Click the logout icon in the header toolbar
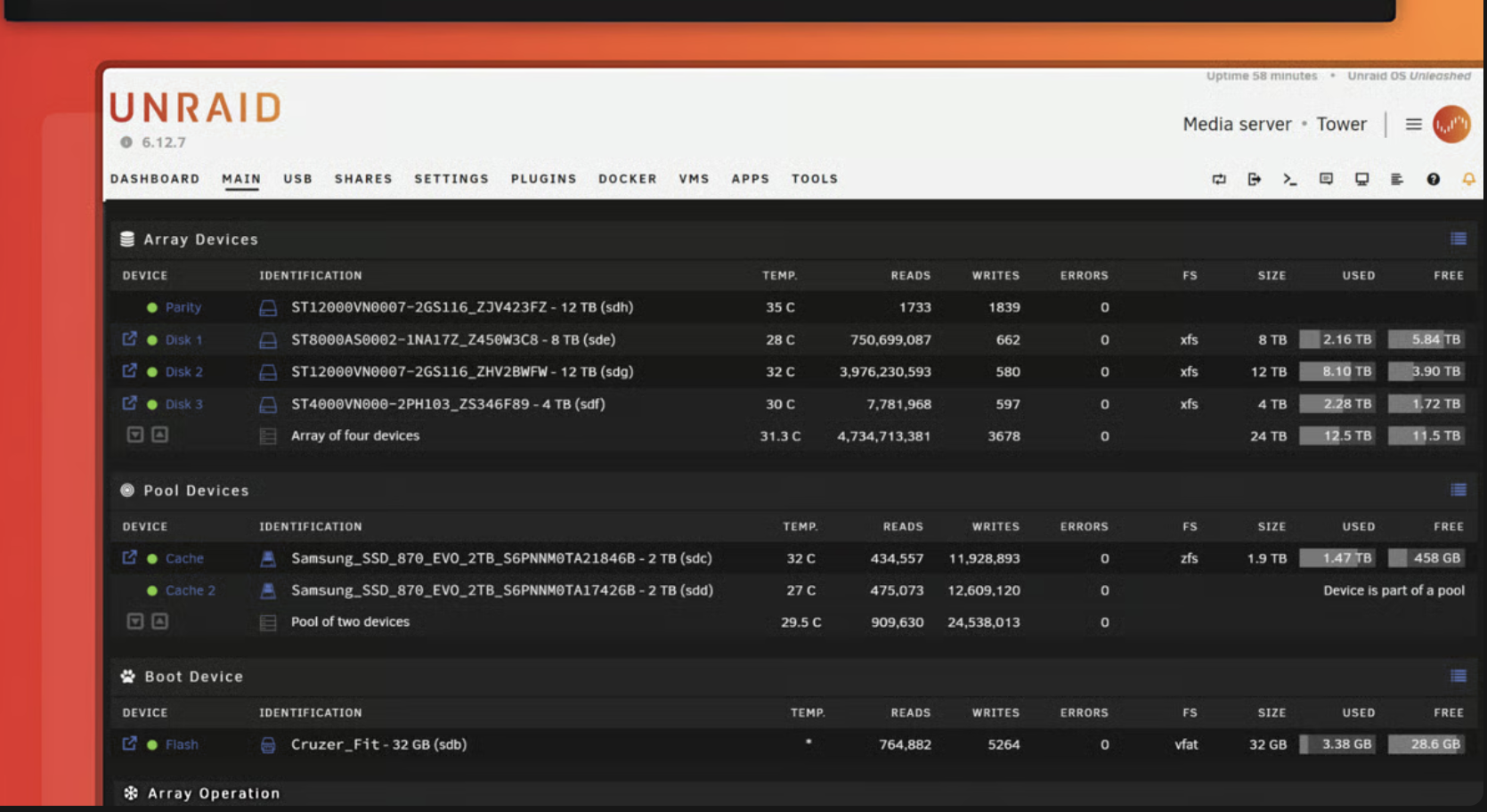1487x812 pixels. (1254, 179)
